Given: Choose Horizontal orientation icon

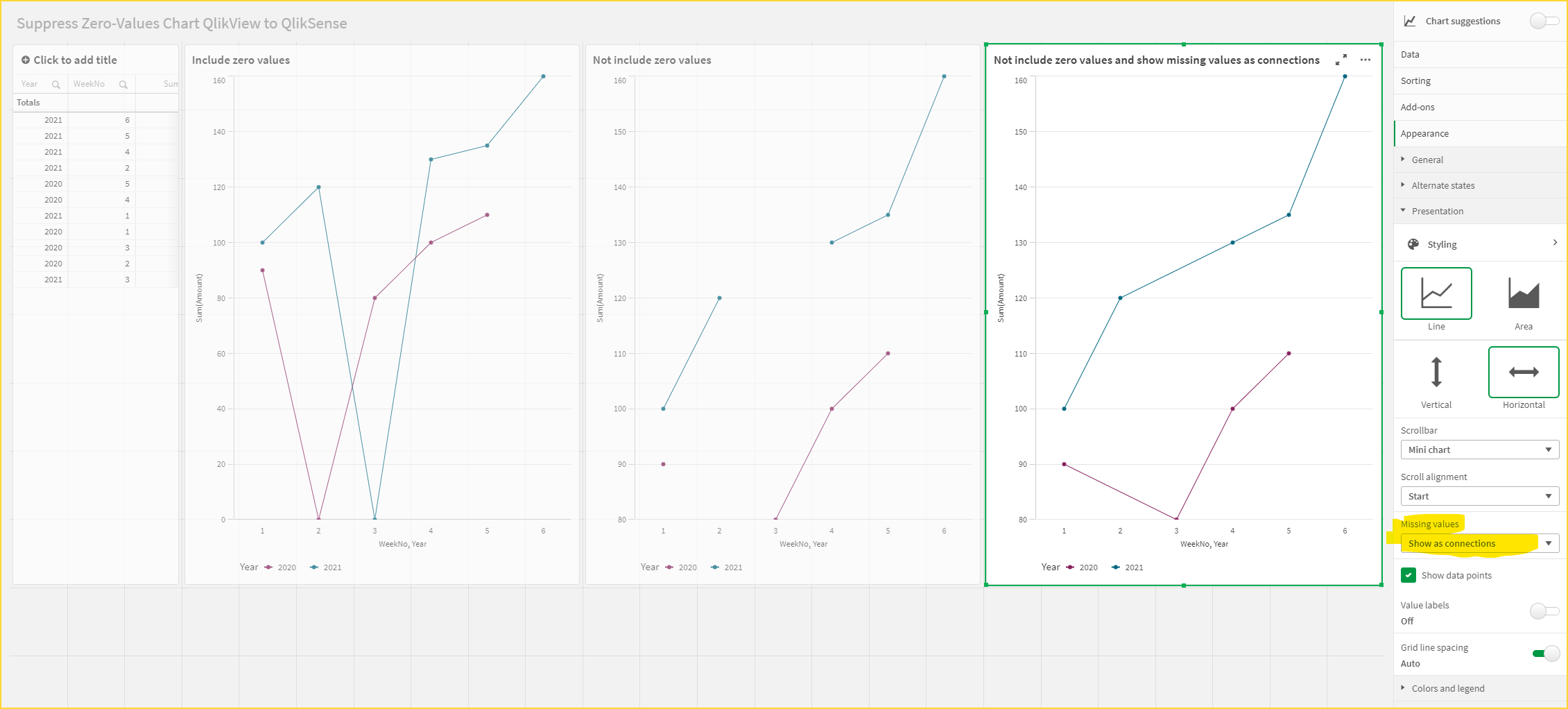Looking at the screenshot, I should click(x=1523, y=372).
